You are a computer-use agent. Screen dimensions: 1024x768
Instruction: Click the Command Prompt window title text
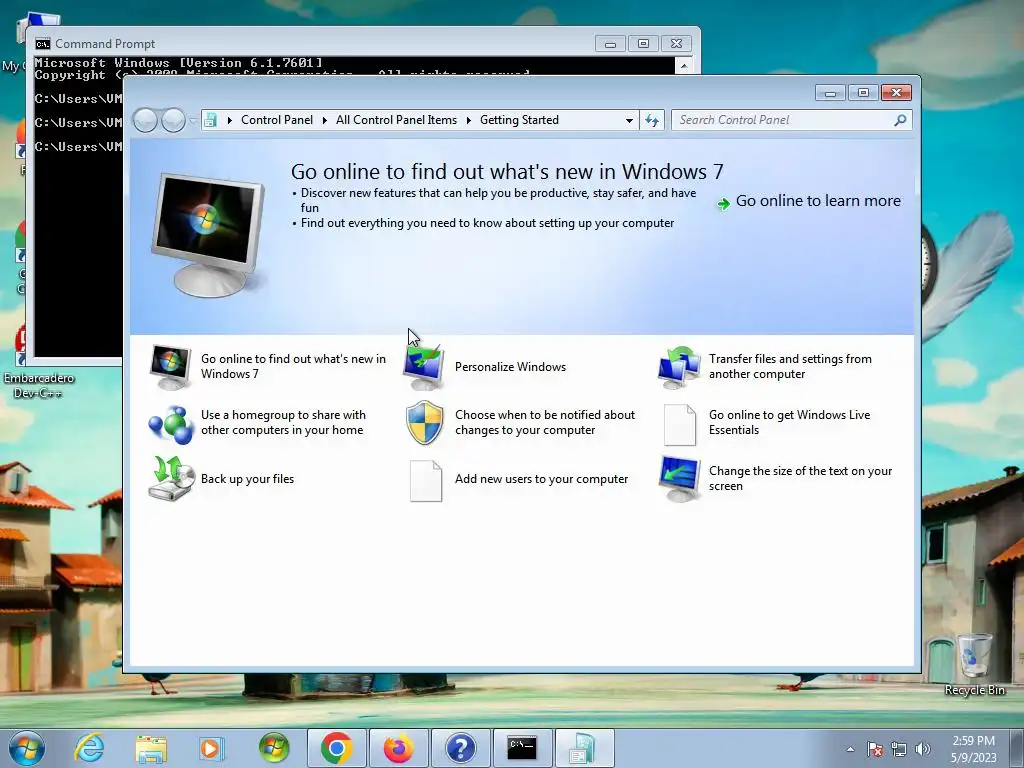[105, 44]
